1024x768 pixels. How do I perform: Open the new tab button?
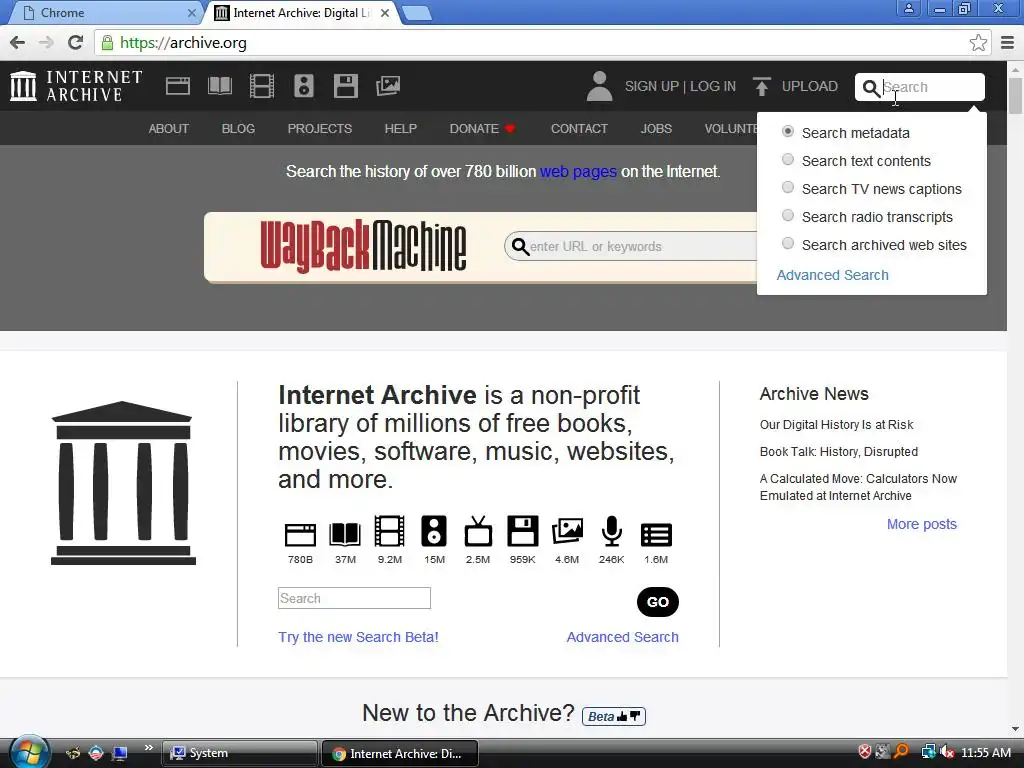tap(416, 13)
